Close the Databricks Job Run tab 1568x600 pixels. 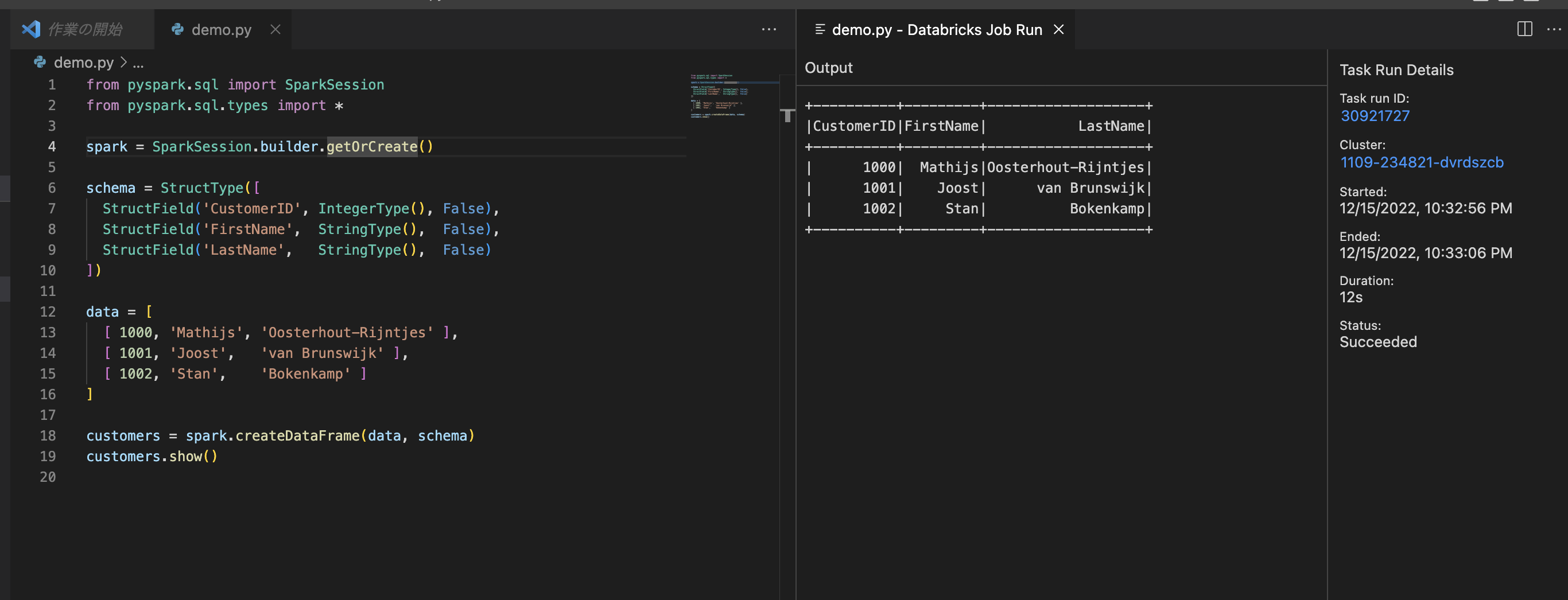coord(1058,29)
